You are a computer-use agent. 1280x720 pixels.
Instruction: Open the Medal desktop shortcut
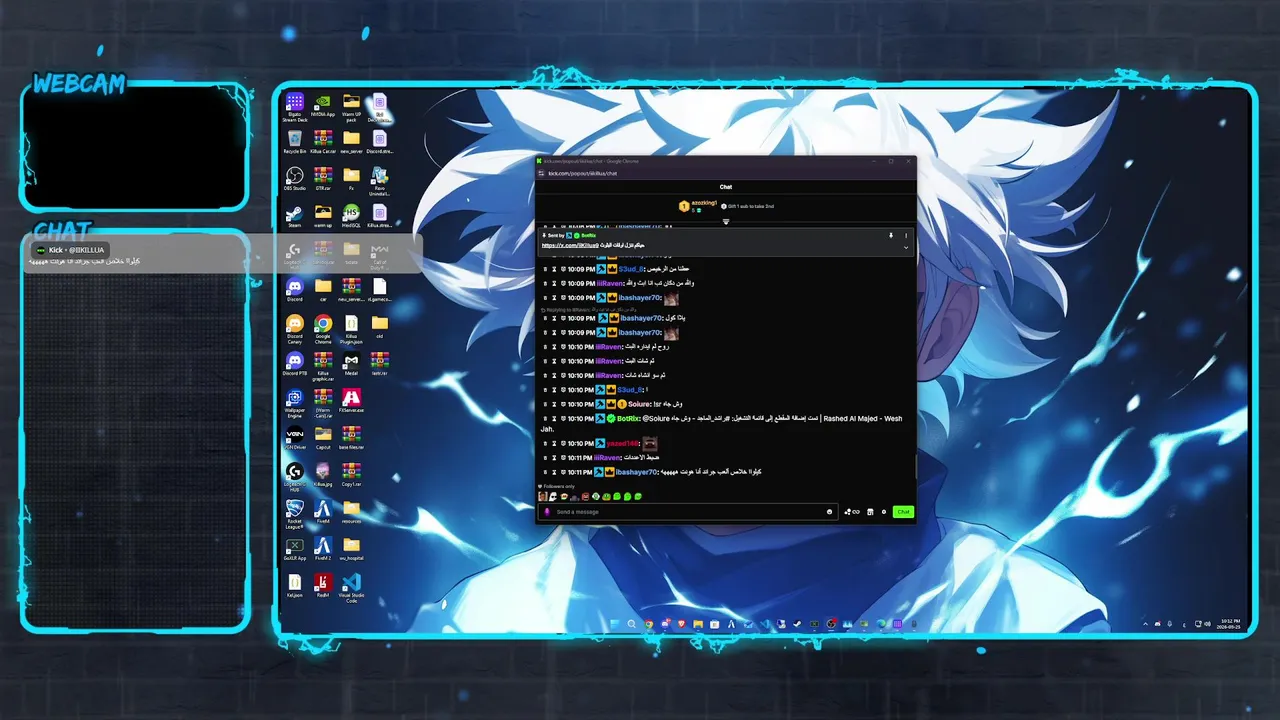pos(351,364)
